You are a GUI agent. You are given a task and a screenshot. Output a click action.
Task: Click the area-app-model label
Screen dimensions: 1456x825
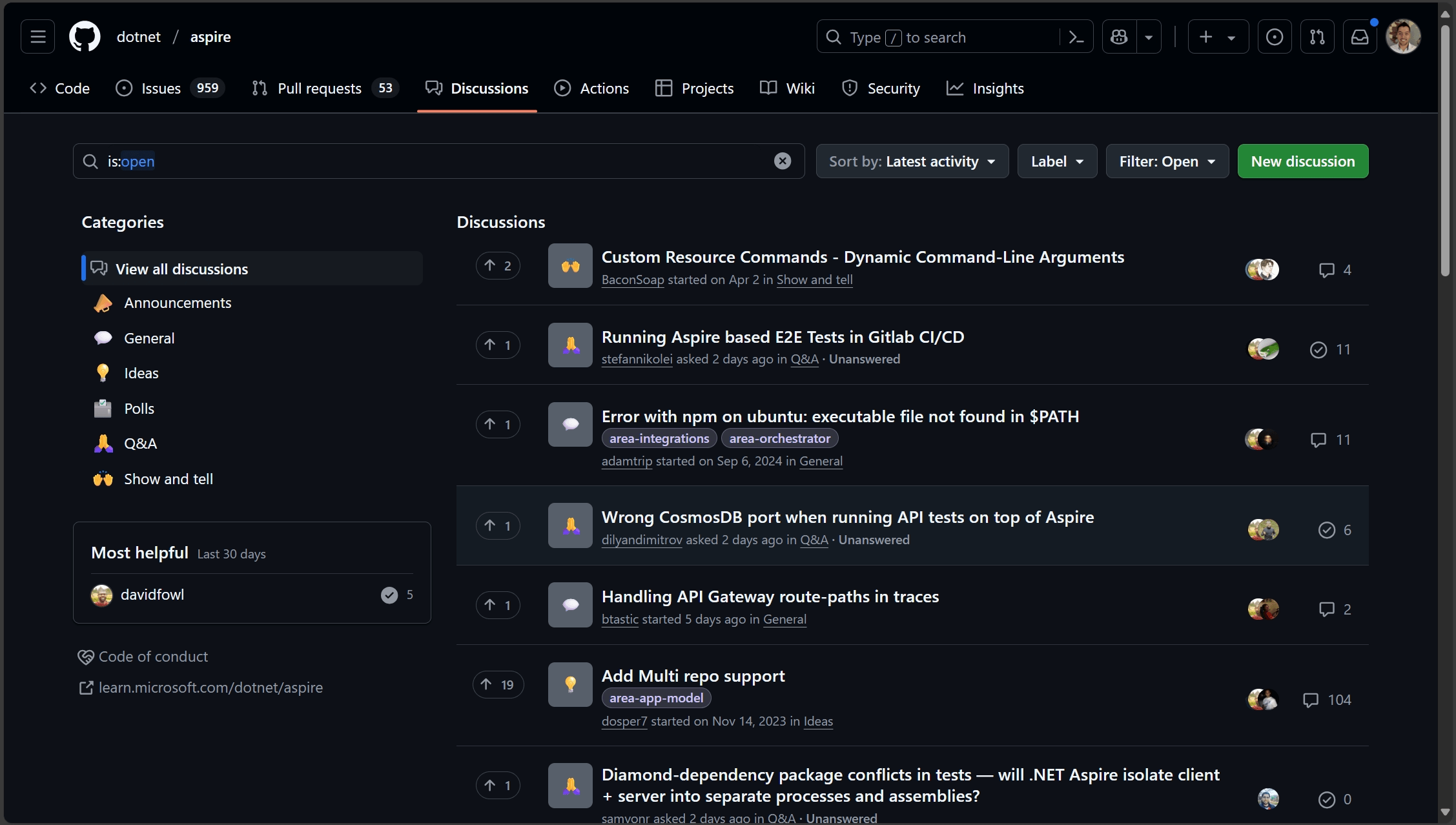point(656,698)
